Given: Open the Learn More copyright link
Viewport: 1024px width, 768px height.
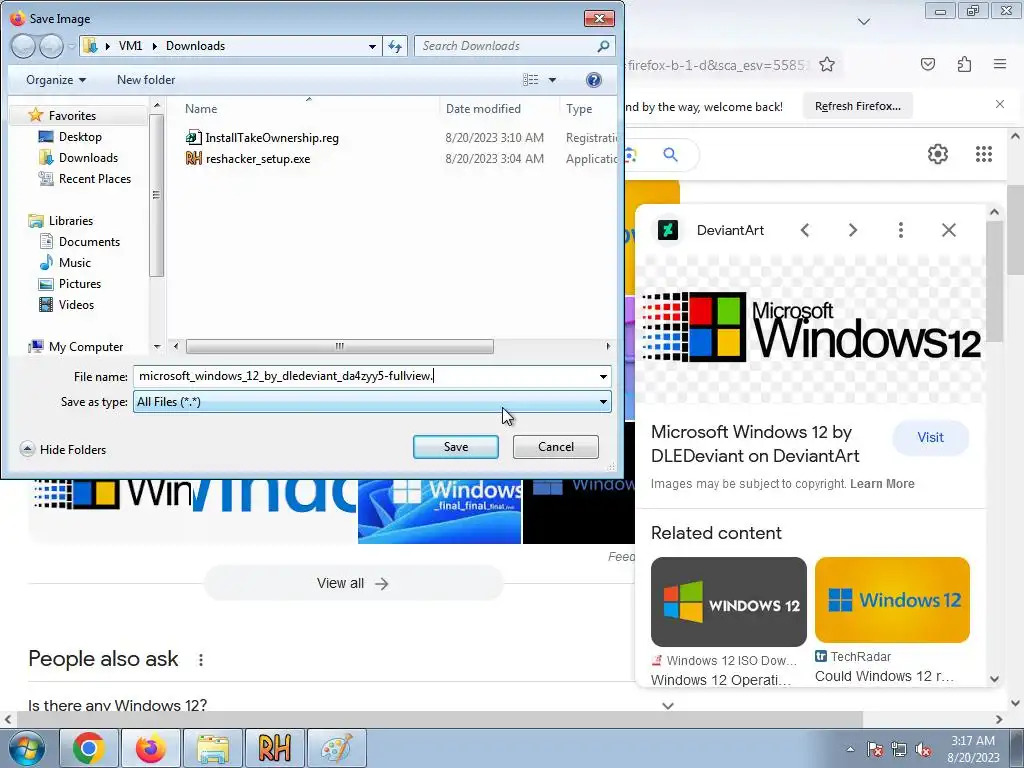Looking at the screenshot, I should coord(882,484).
